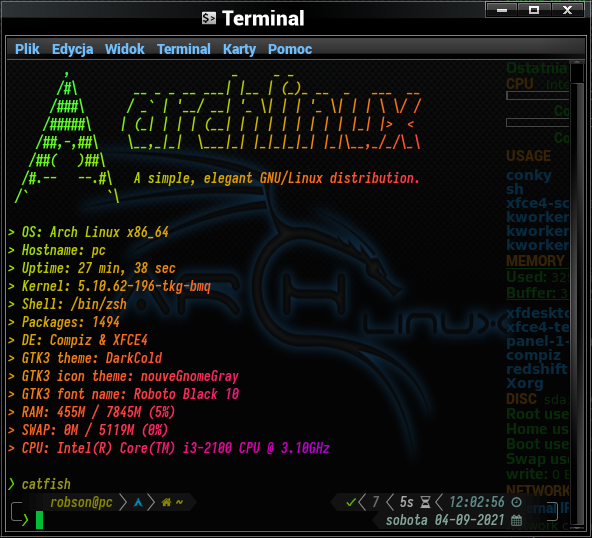Viewport: 592px width, 538px height.
Task: Click the 5s execution time text
Action: pos(407,502)
